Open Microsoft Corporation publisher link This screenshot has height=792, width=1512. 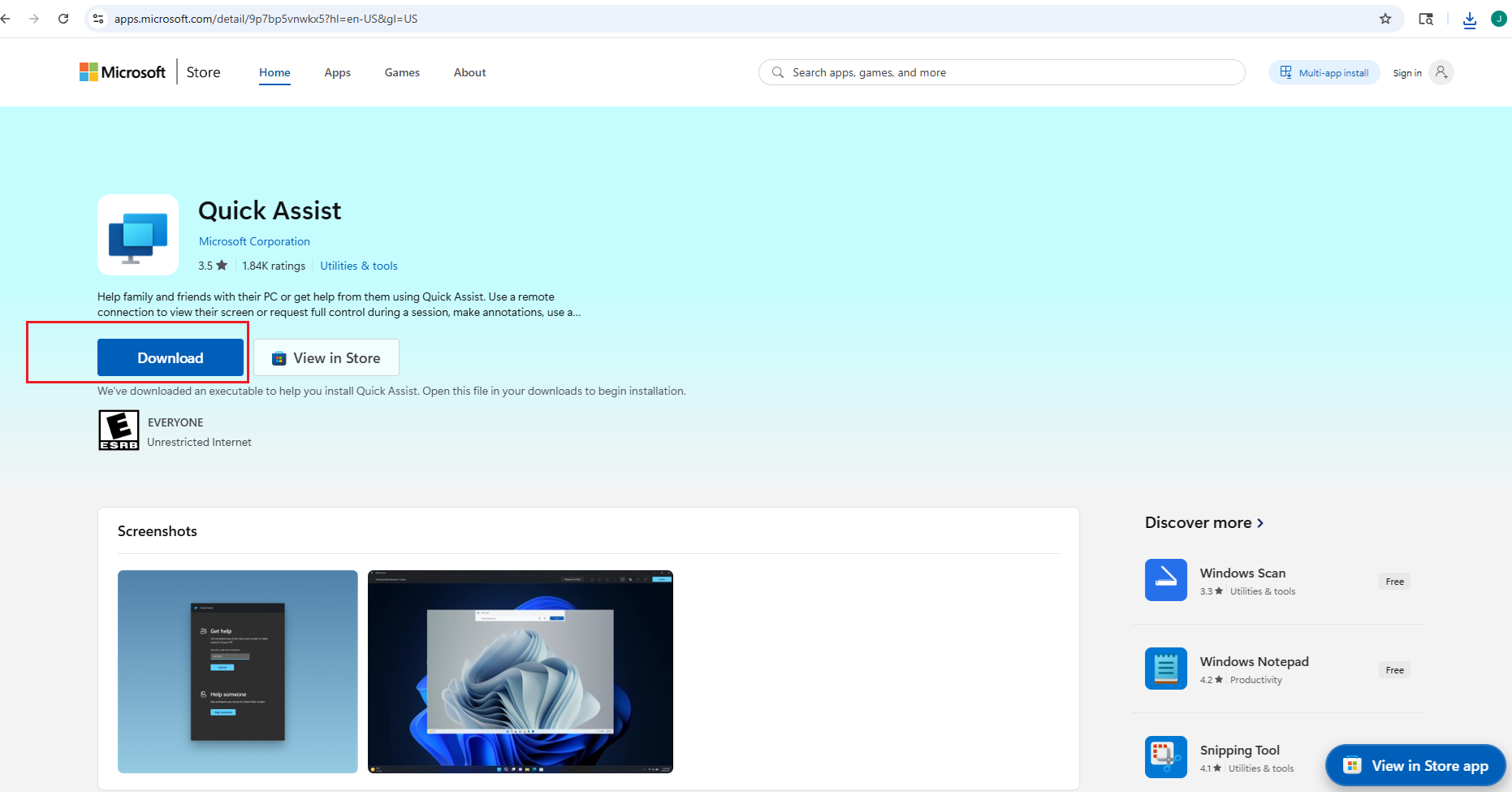click(254, 241)
